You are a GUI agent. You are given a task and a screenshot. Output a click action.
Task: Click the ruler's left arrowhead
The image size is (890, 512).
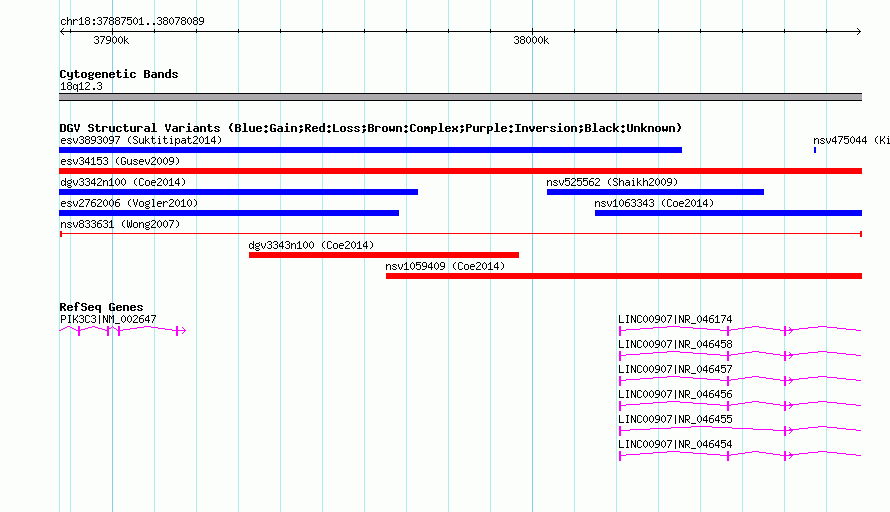point(63,31)
